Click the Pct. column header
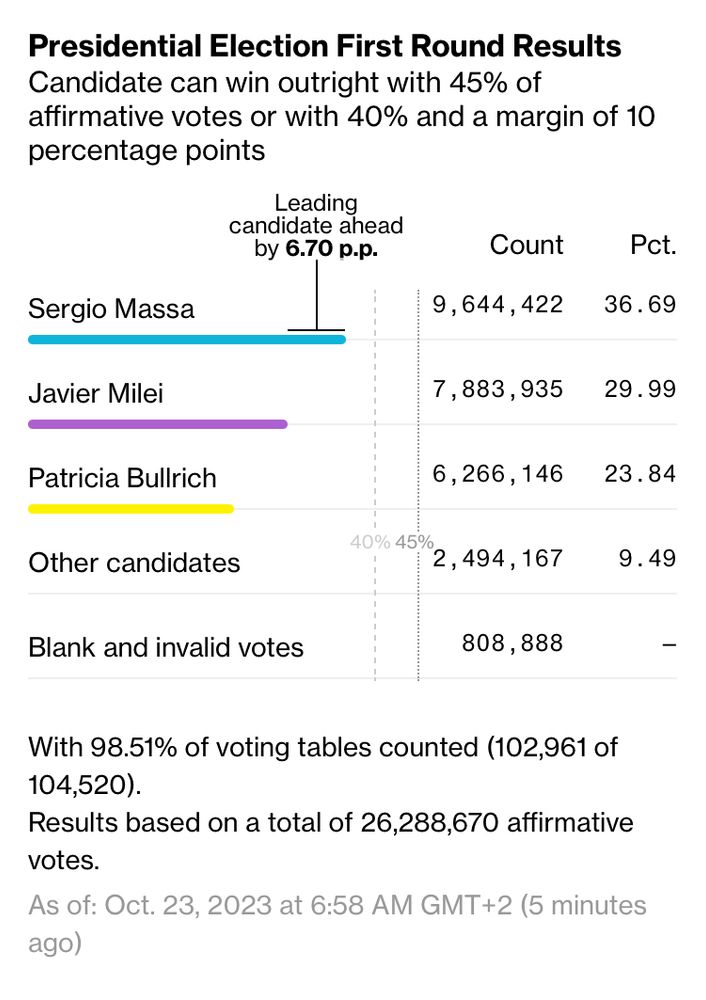Screen dimensions: 706x1000 tap(653, 245)
